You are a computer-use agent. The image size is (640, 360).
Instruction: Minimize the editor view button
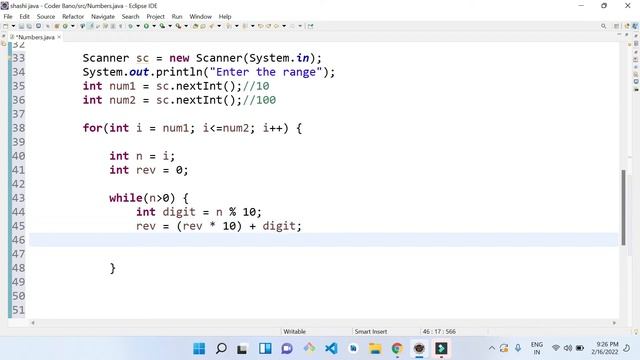619,35
